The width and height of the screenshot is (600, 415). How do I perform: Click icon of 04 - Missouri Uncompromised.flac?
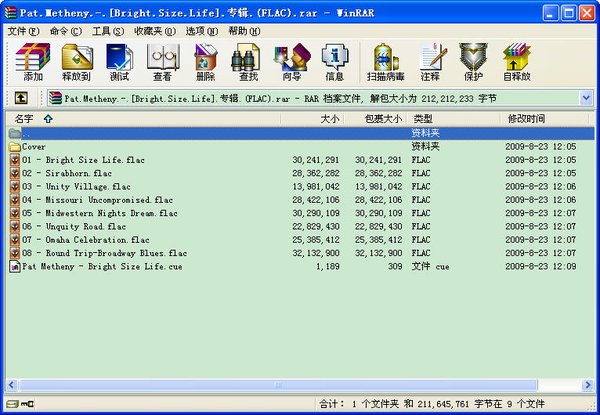coord(15,200)
